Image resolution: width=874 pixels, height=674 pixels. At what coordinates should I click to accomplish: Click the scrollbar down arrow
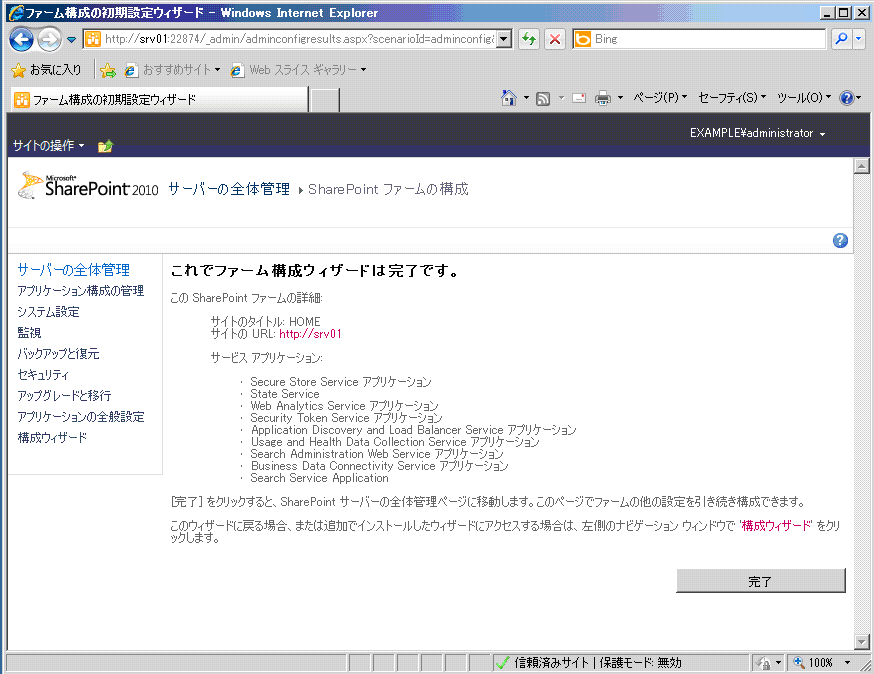[x=862, y=642]
